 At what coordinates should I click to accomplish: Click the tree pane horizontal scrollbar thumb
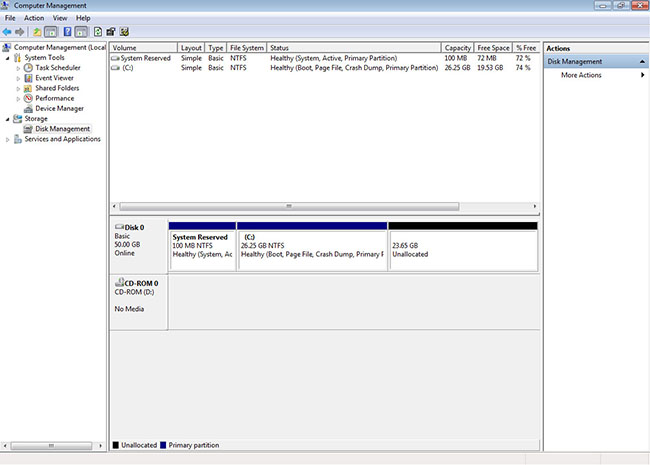point(51,446)
